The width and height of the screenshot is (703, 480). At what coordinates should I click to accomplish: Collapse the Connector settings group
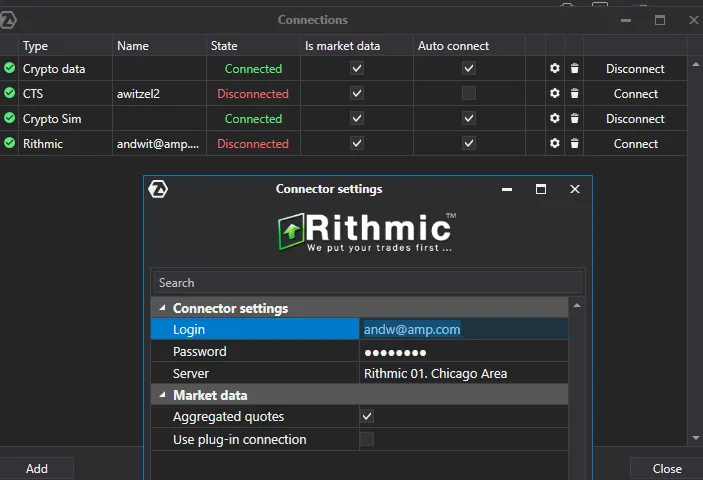[163, 309]
